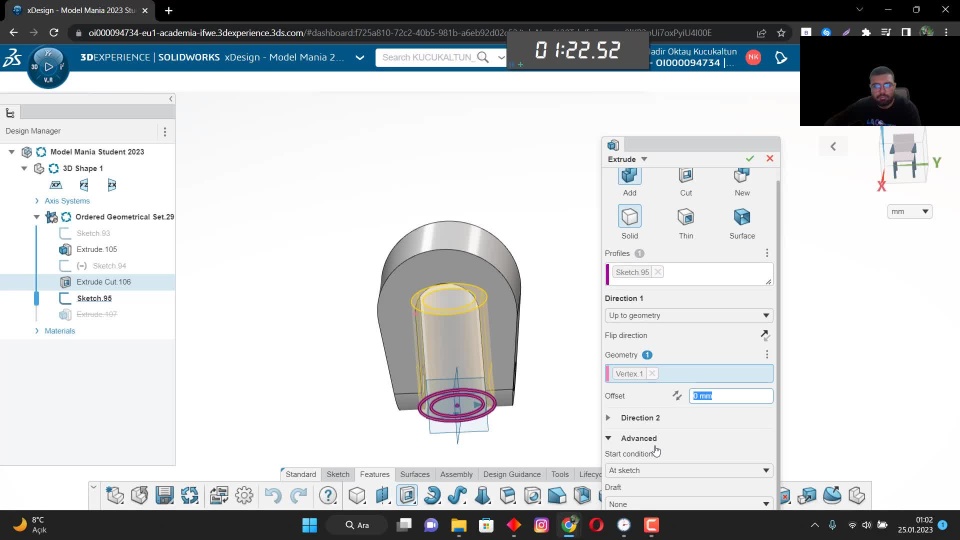Switch to the Surfaces tab

[x=414, y=474]
